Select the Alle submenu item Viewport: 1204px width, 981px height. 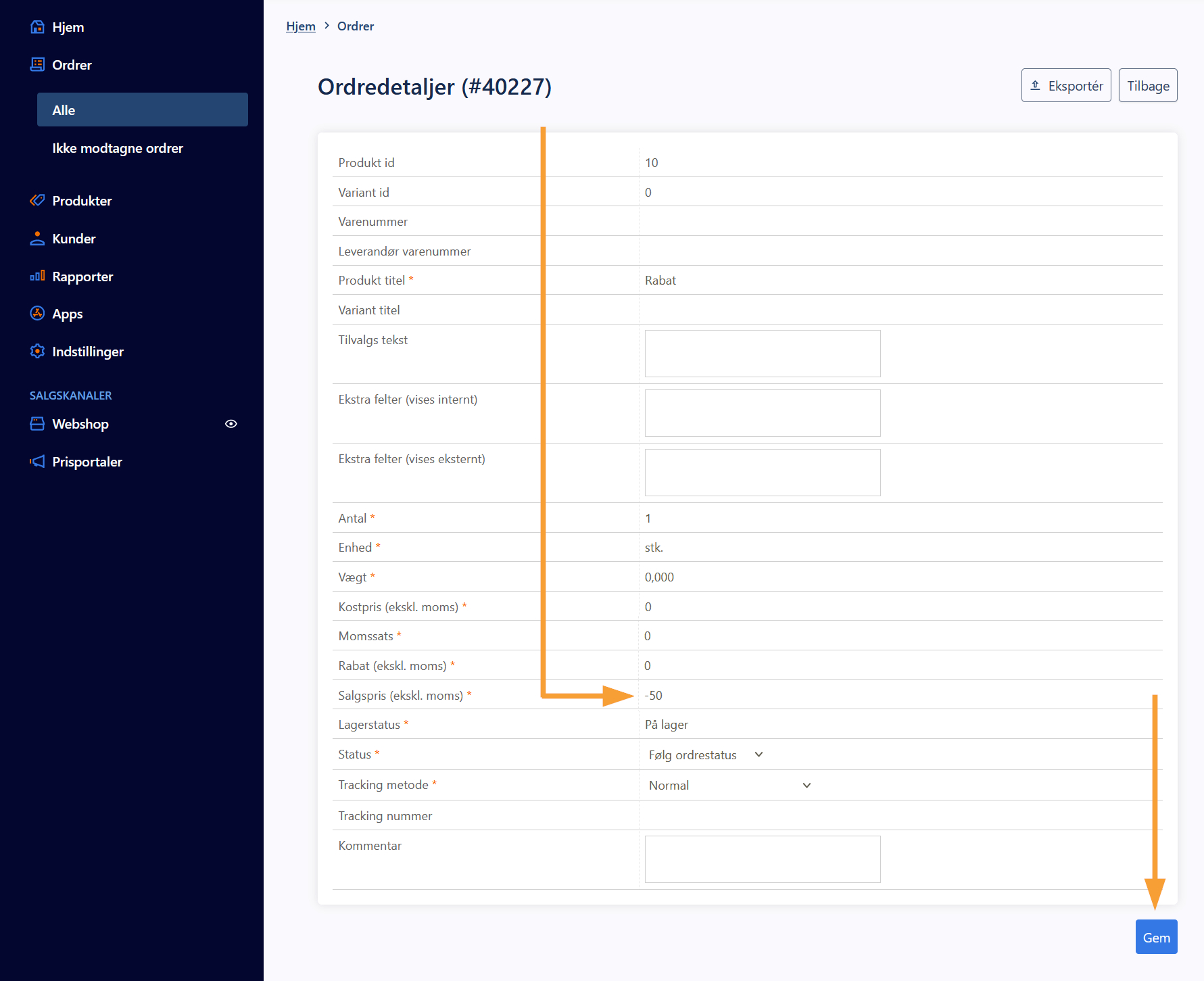pyautogui.click(x=143, y=110)
